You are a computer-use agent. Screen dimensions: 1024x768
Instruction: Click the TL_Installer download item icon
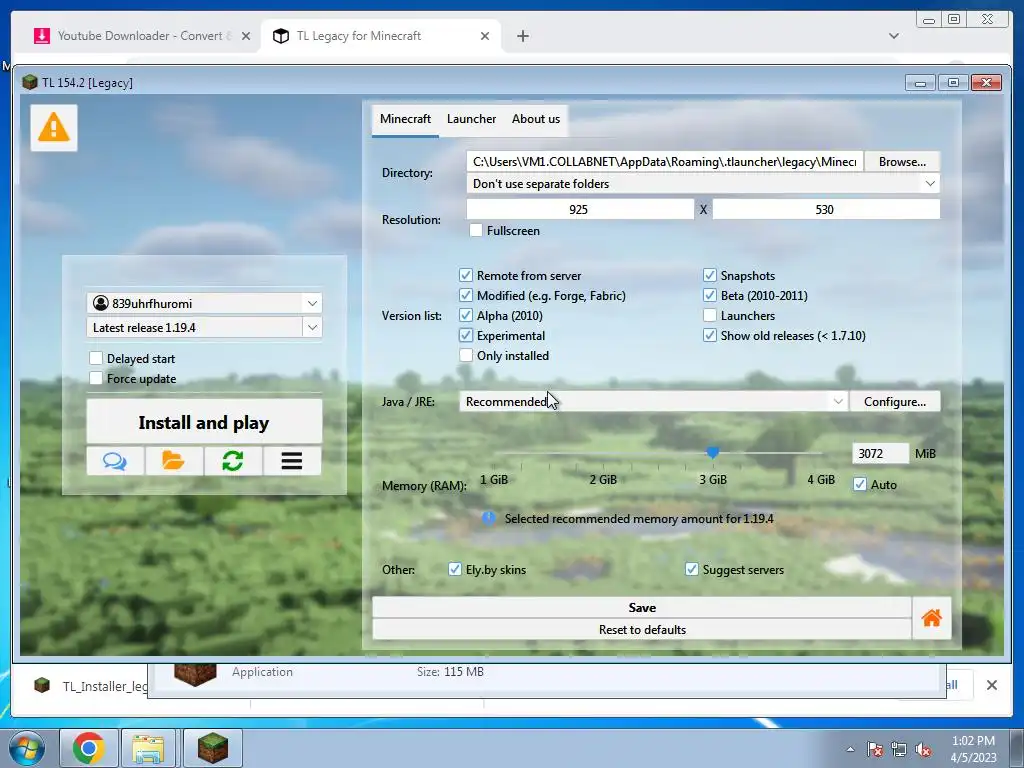click(x=42, y=685)
